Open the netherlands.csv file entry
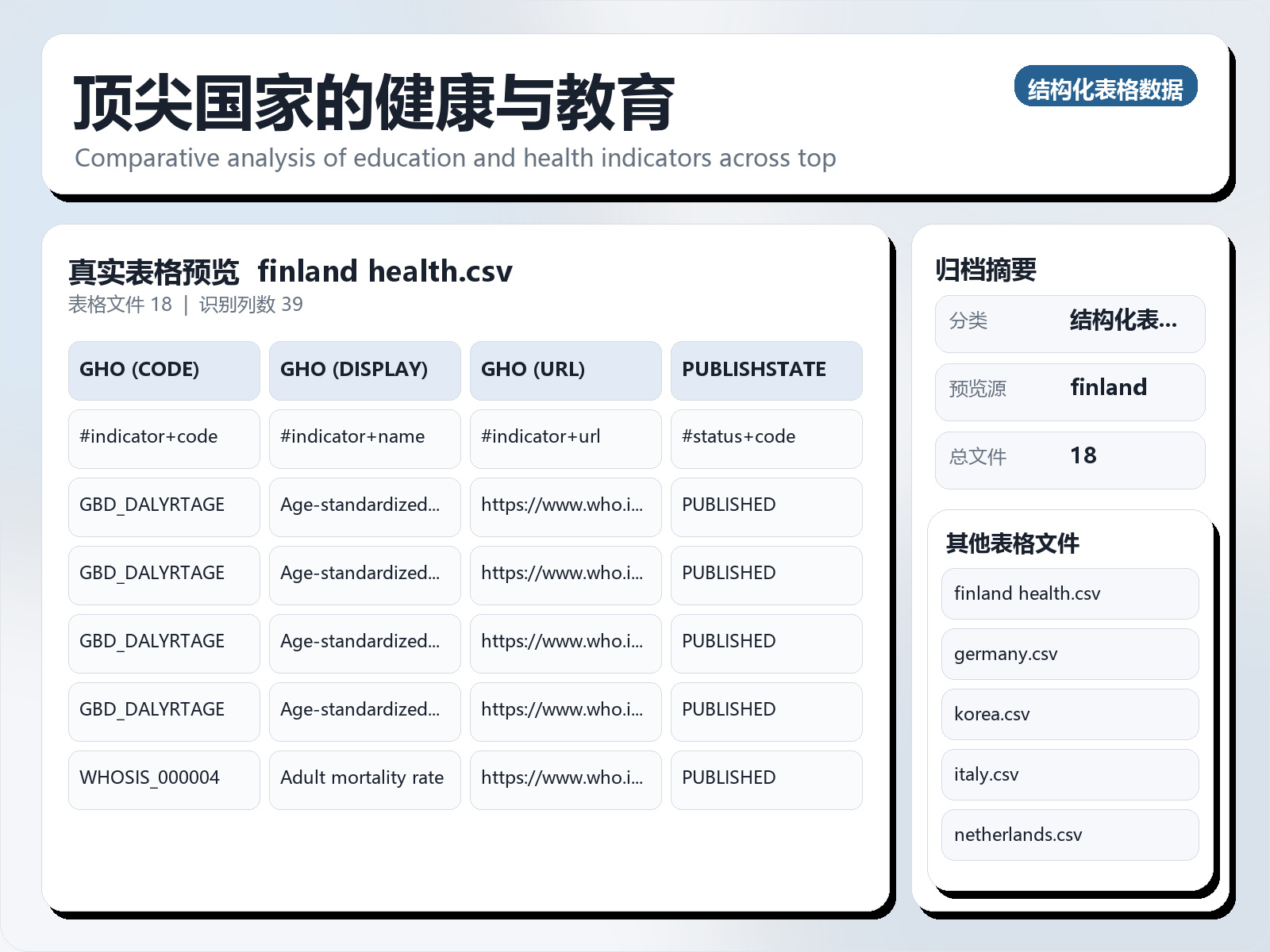The height and width of the screenshot is (952, 1270). coord(1069,835)
